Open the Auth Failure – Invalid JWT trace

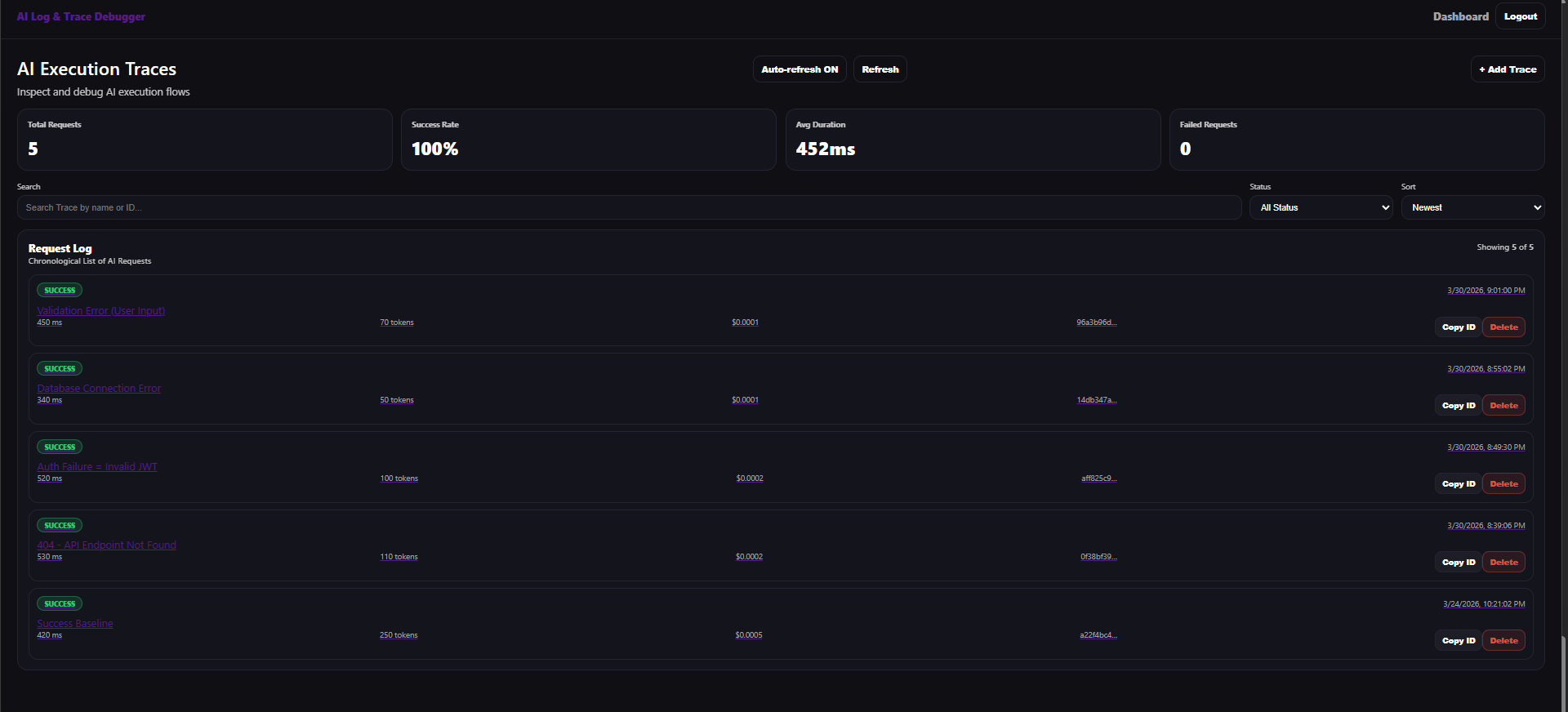click(97, 466)
